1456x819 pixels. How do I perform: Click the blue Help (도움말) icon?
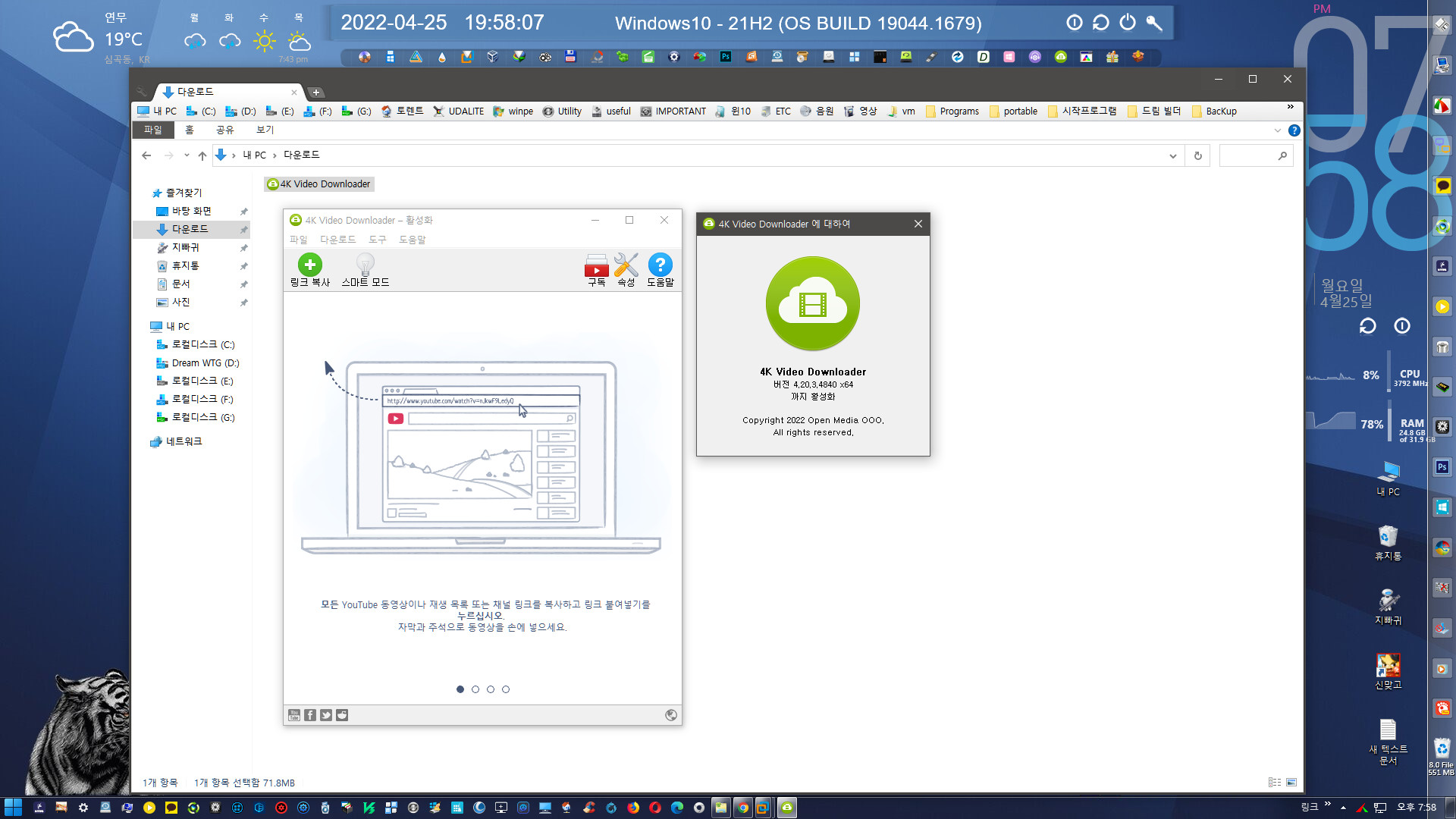point(661,265)
